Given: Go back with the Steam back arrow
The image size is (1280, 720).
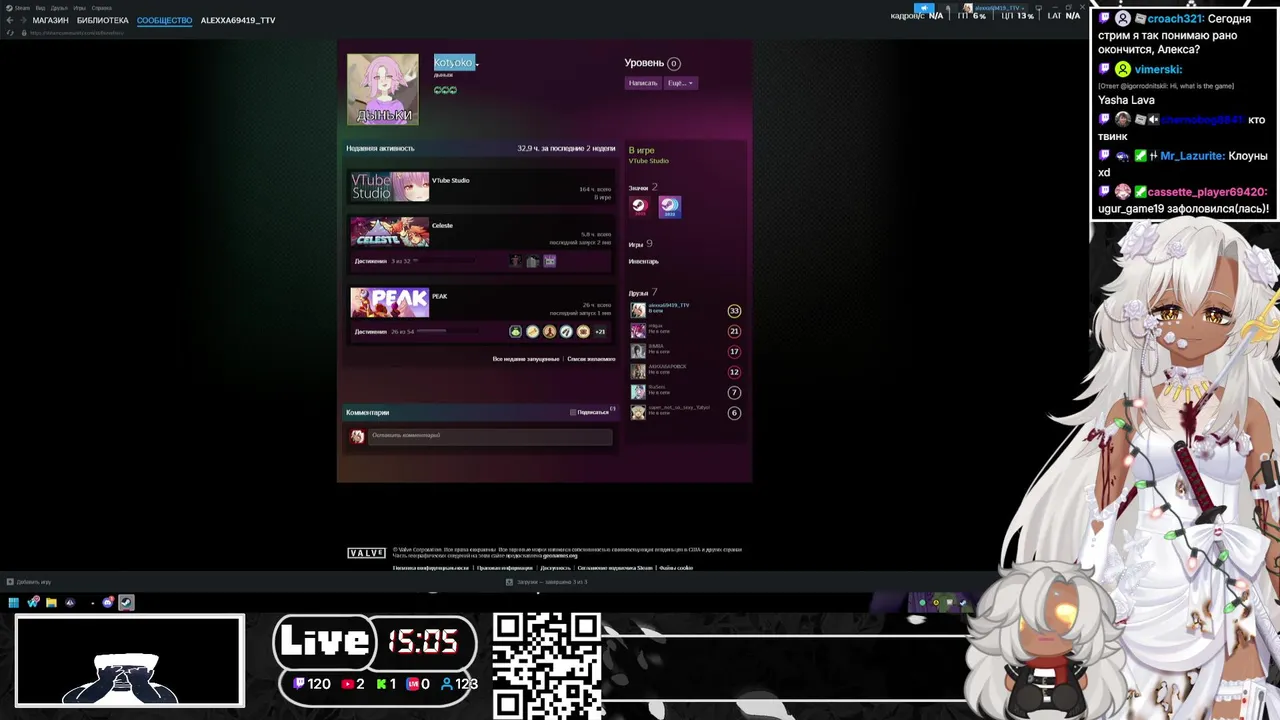Looking at the screenshot, I should coord(10,20).
